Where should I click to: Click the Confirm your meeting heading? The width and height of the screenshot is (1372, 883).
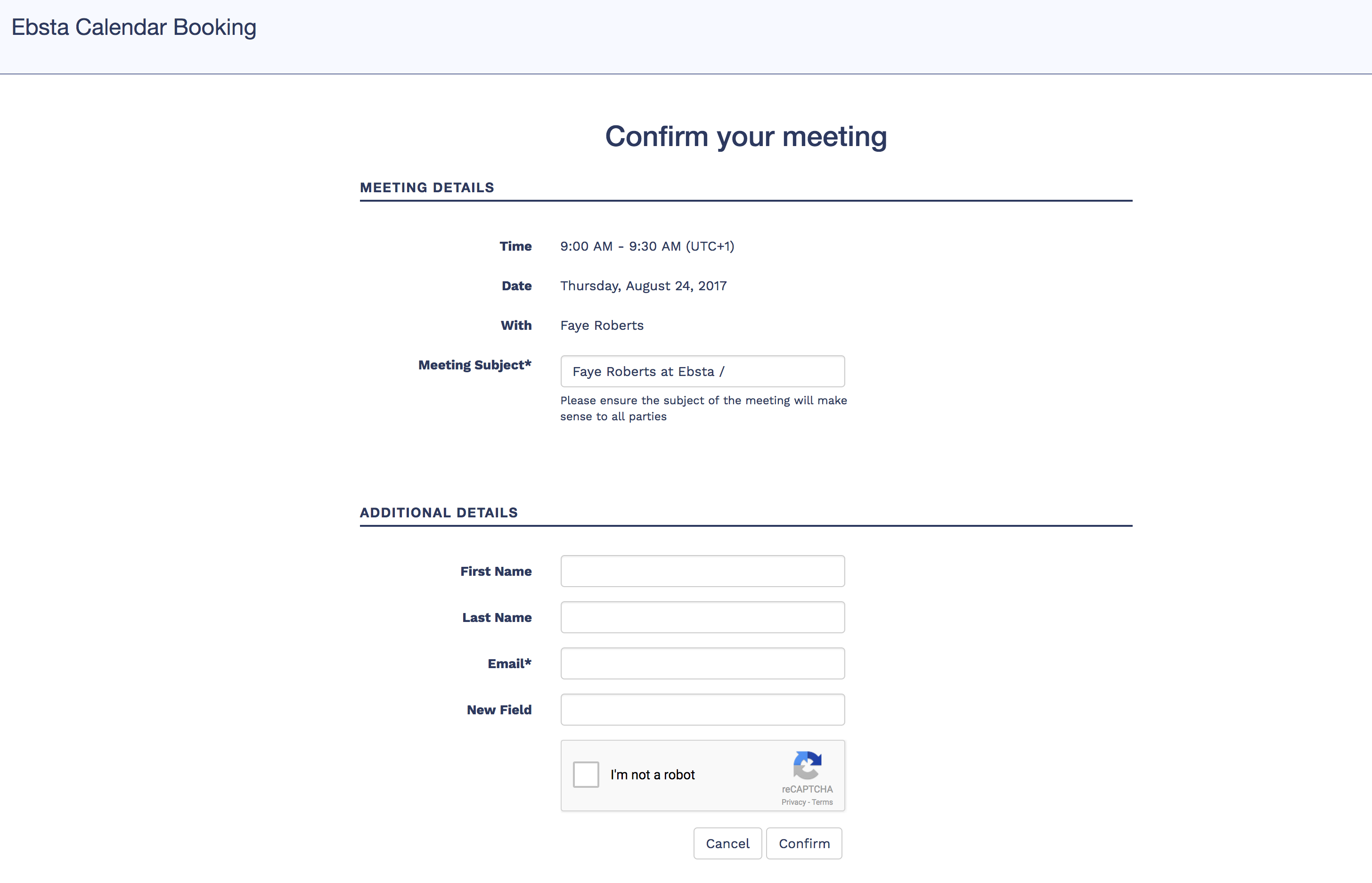click(745, 137)
